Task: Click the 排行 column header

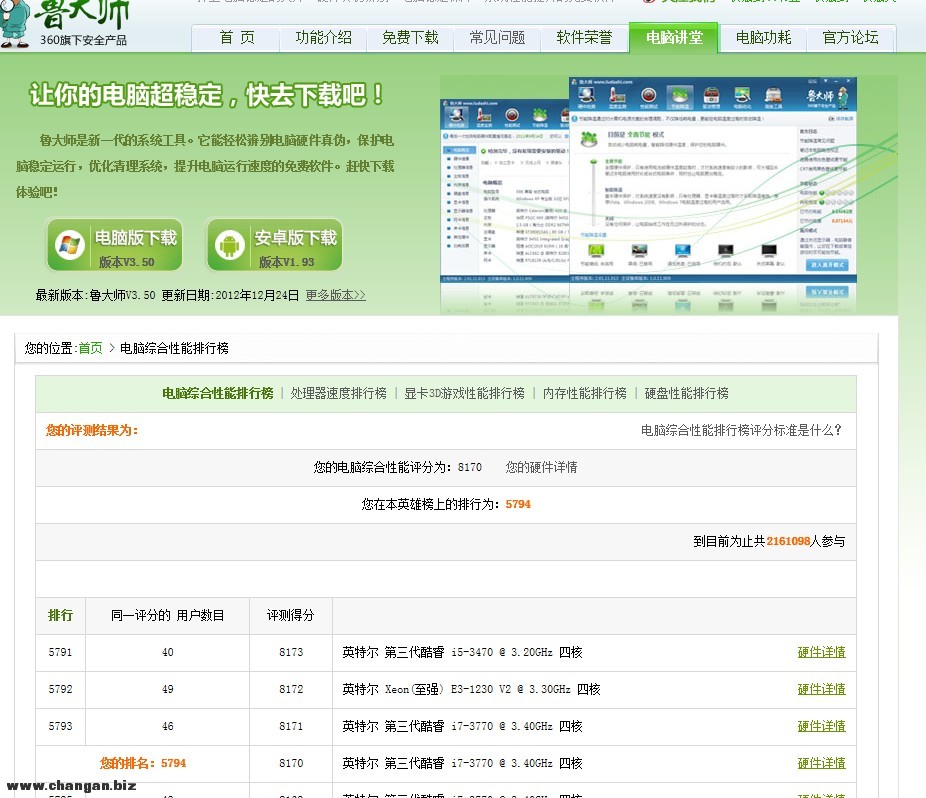Action: [60, 615]
